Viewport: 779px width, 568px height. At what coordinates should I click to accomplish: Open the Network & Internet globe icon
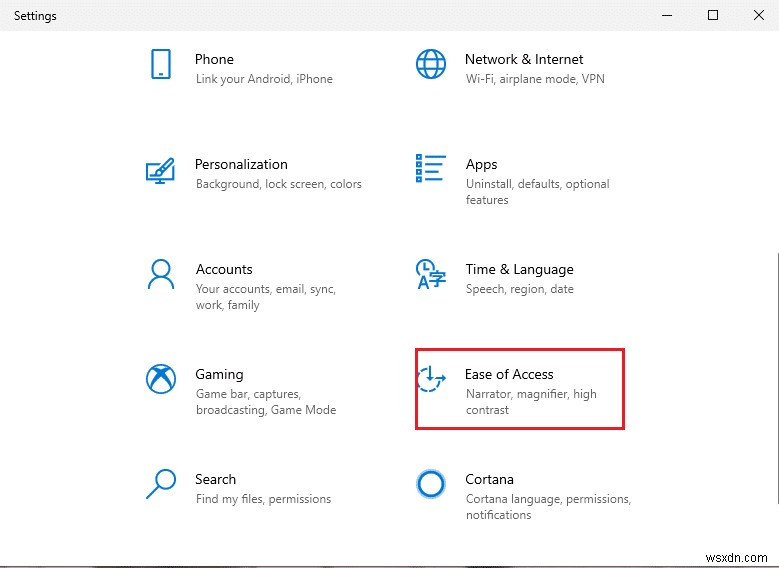(x=430, y=64)
